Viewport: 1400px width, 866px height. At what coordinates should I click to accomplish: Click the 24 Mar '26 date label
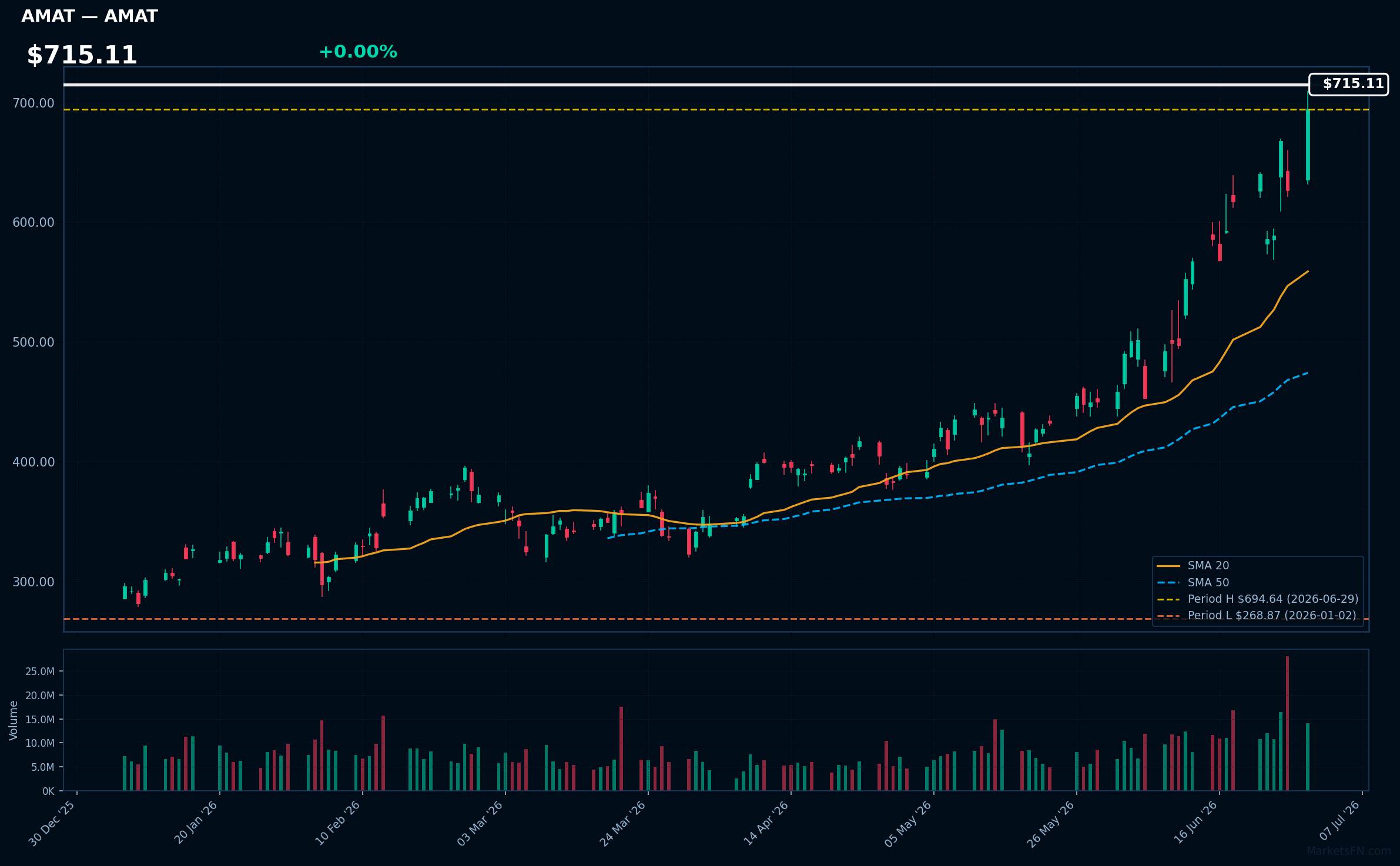(x=623, y=823)
